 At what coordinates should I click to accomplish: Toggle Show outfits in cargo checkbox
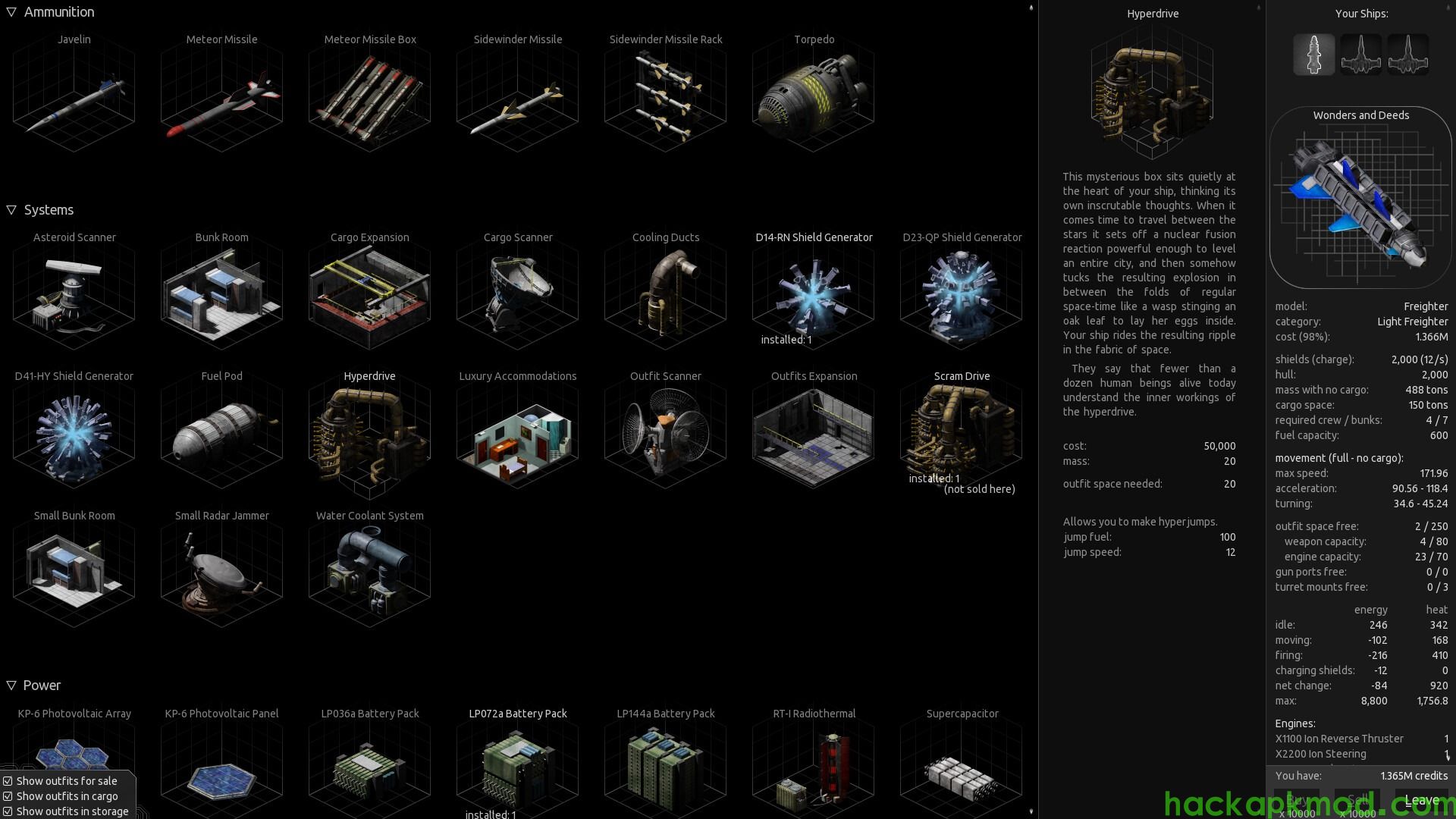tap(8, 796)
